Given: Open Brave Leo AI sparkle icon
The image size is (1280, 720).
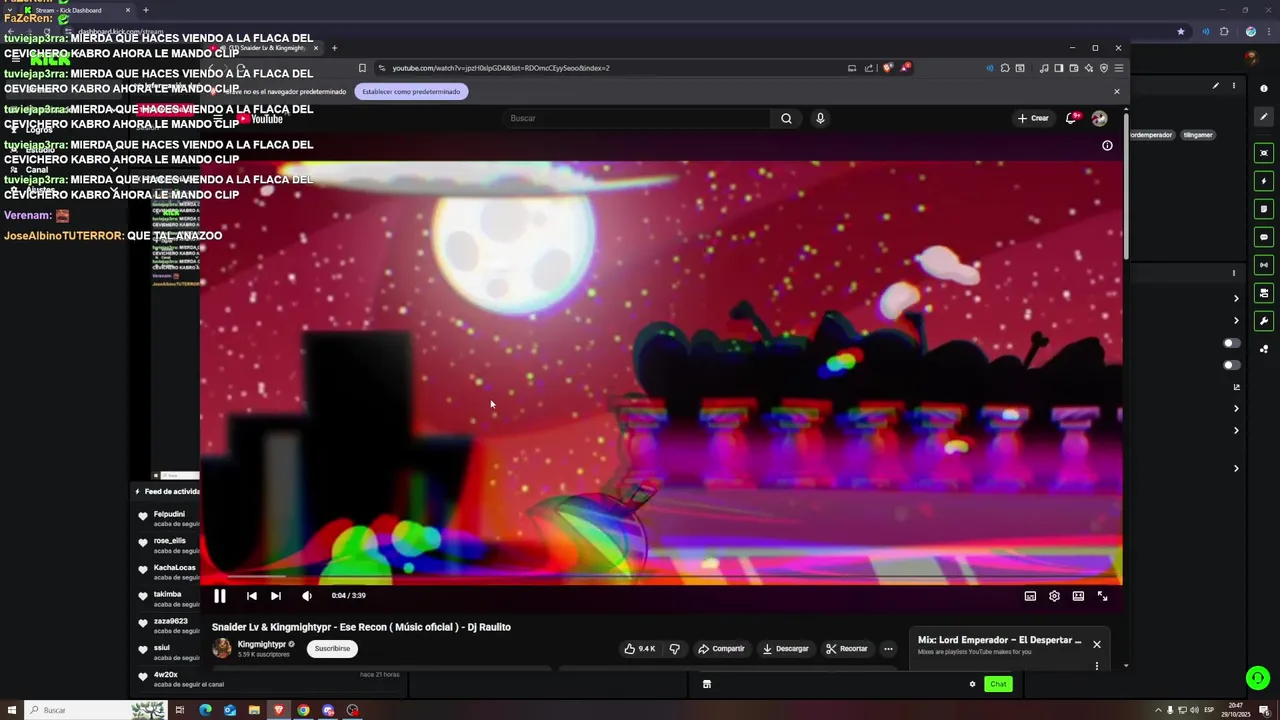Looking at the screenshot, I should 1089,68.
